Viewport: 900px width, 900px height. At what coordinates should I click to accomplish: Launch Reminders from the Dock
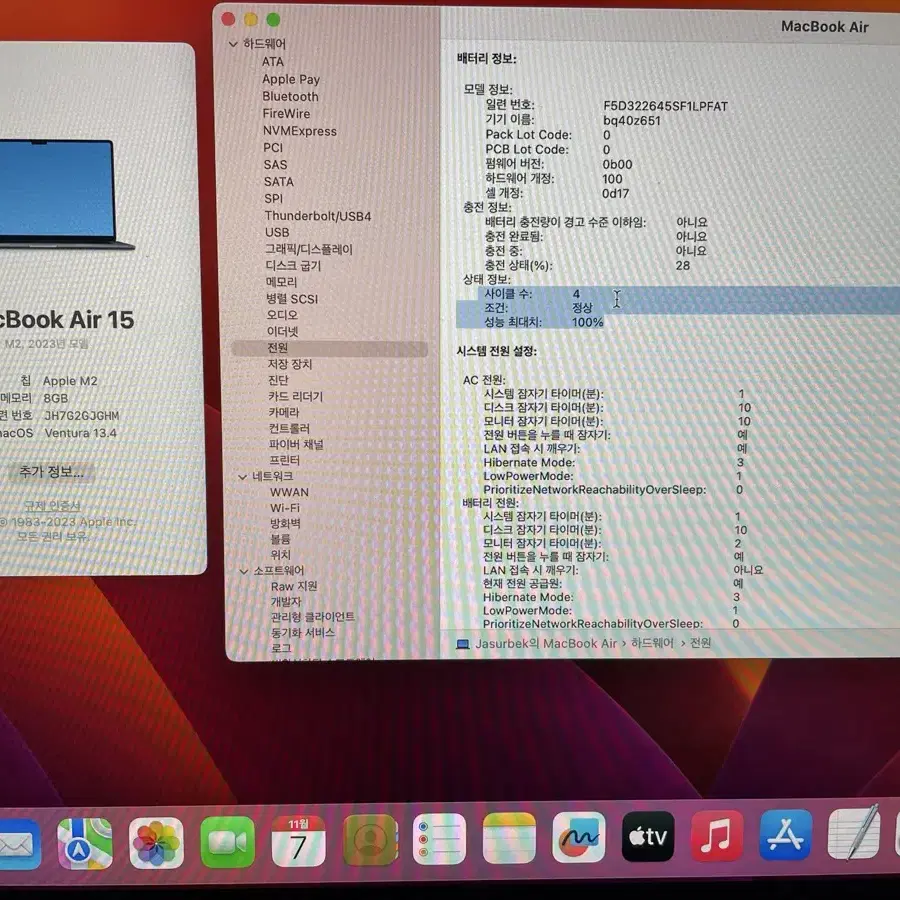439,839
